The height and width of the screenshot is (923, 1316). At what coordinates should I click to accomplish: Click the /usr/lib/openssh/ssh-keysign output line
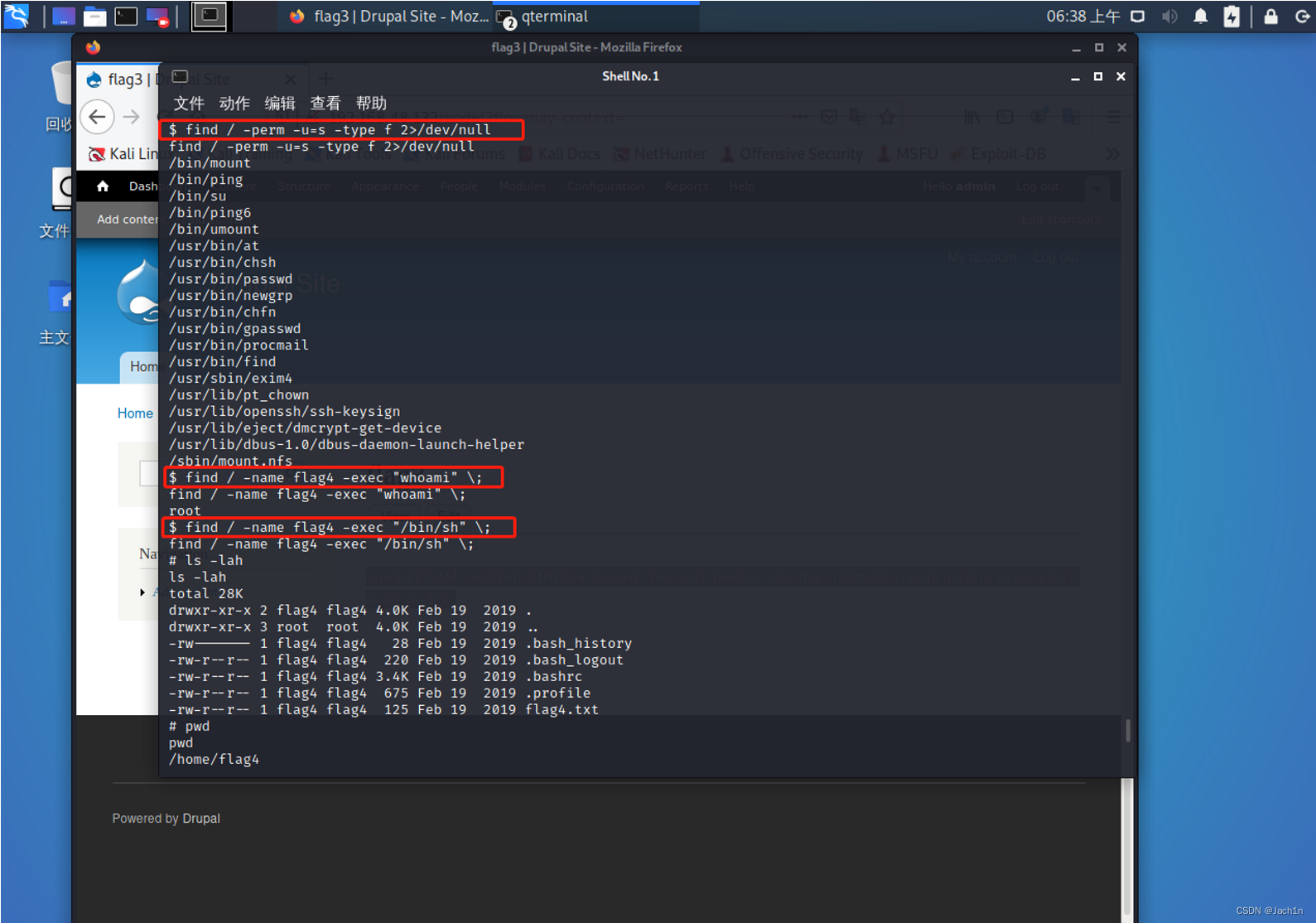(x=284, y=412)
